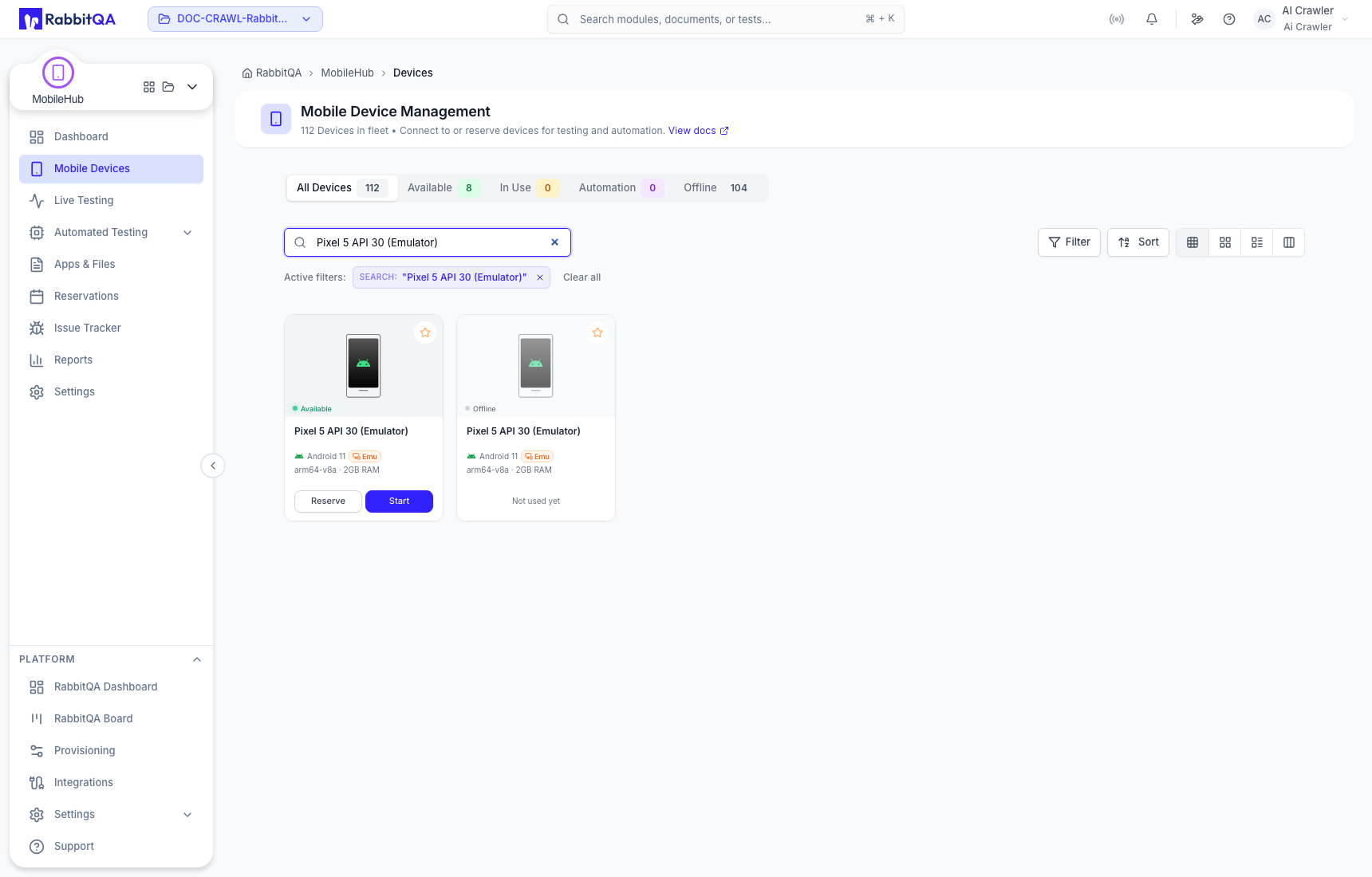Expand the MobileHub module chevron

tap(192, 87)
